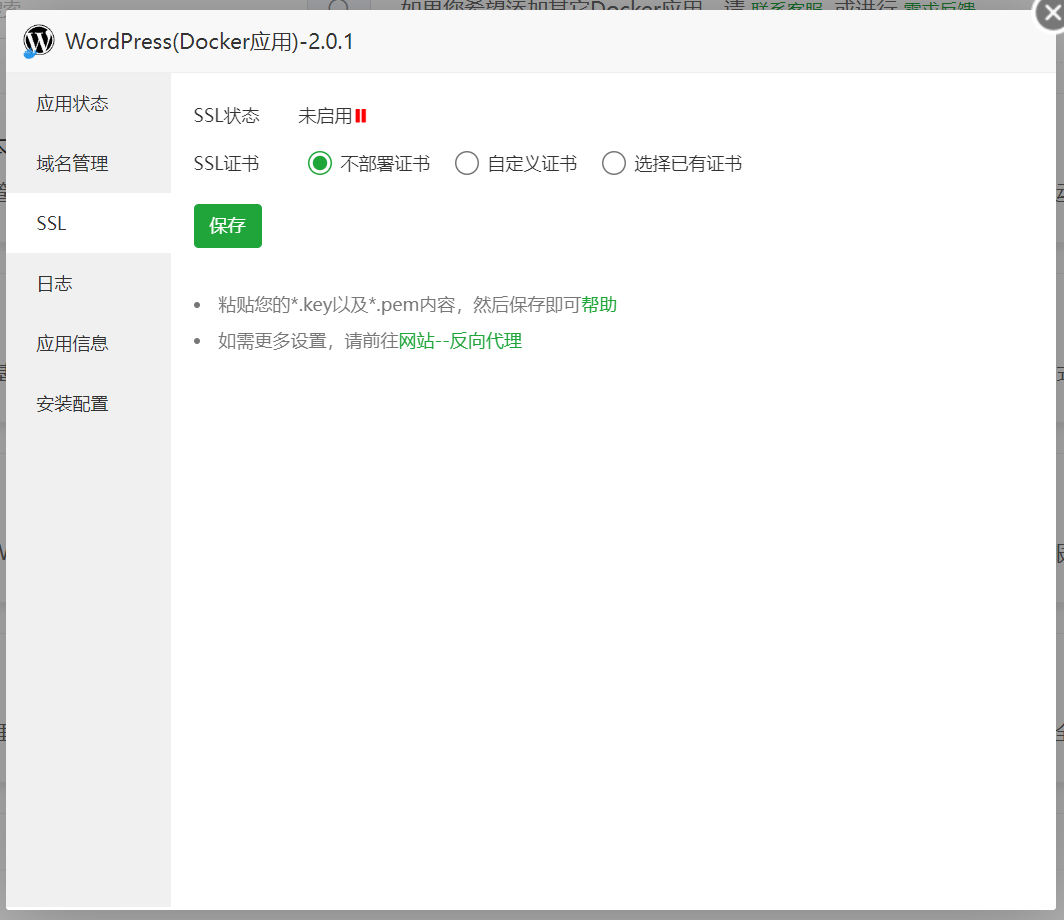Open the 域名管理 tab
The height and width of the screenshot is (920, 1064).
pos(89,163)
